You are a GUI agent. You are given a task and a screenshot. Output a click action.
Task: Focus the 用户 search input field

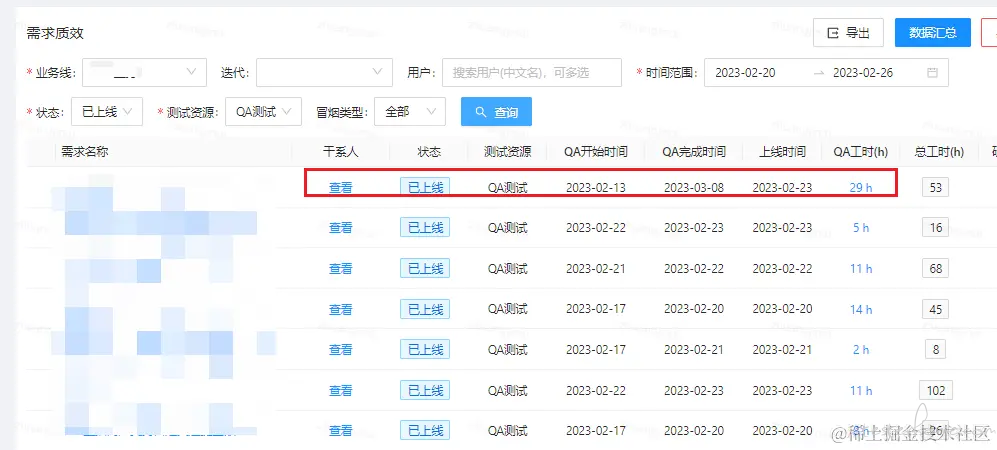click(x=532, y=72)
